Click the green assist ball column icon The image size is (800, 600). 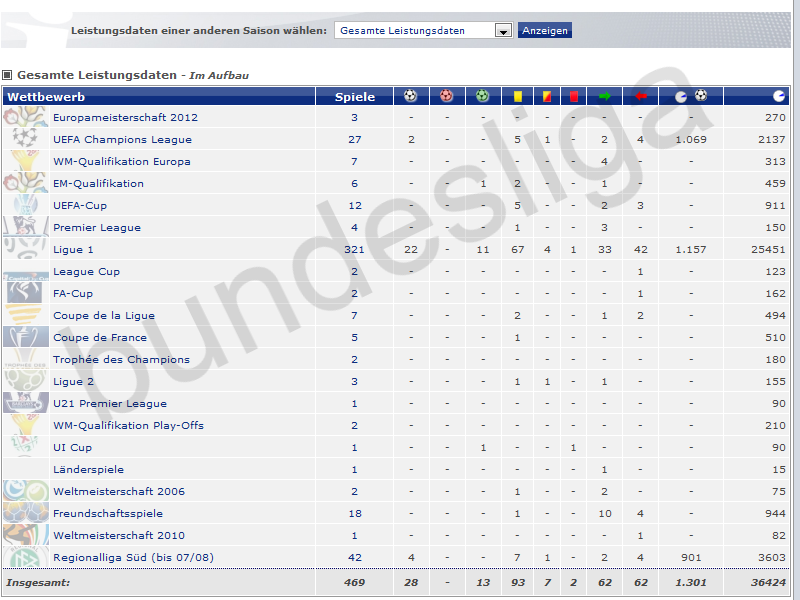tap(482, 96)
